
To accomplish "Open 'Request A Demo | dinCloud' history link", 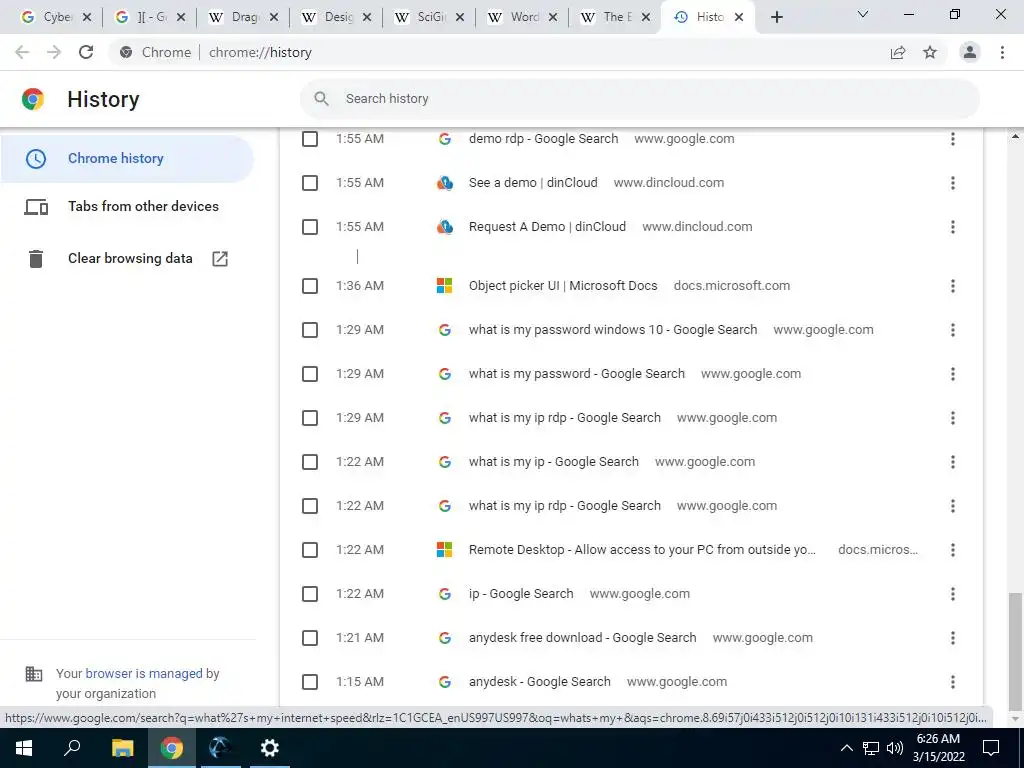I will click(547, 227).
